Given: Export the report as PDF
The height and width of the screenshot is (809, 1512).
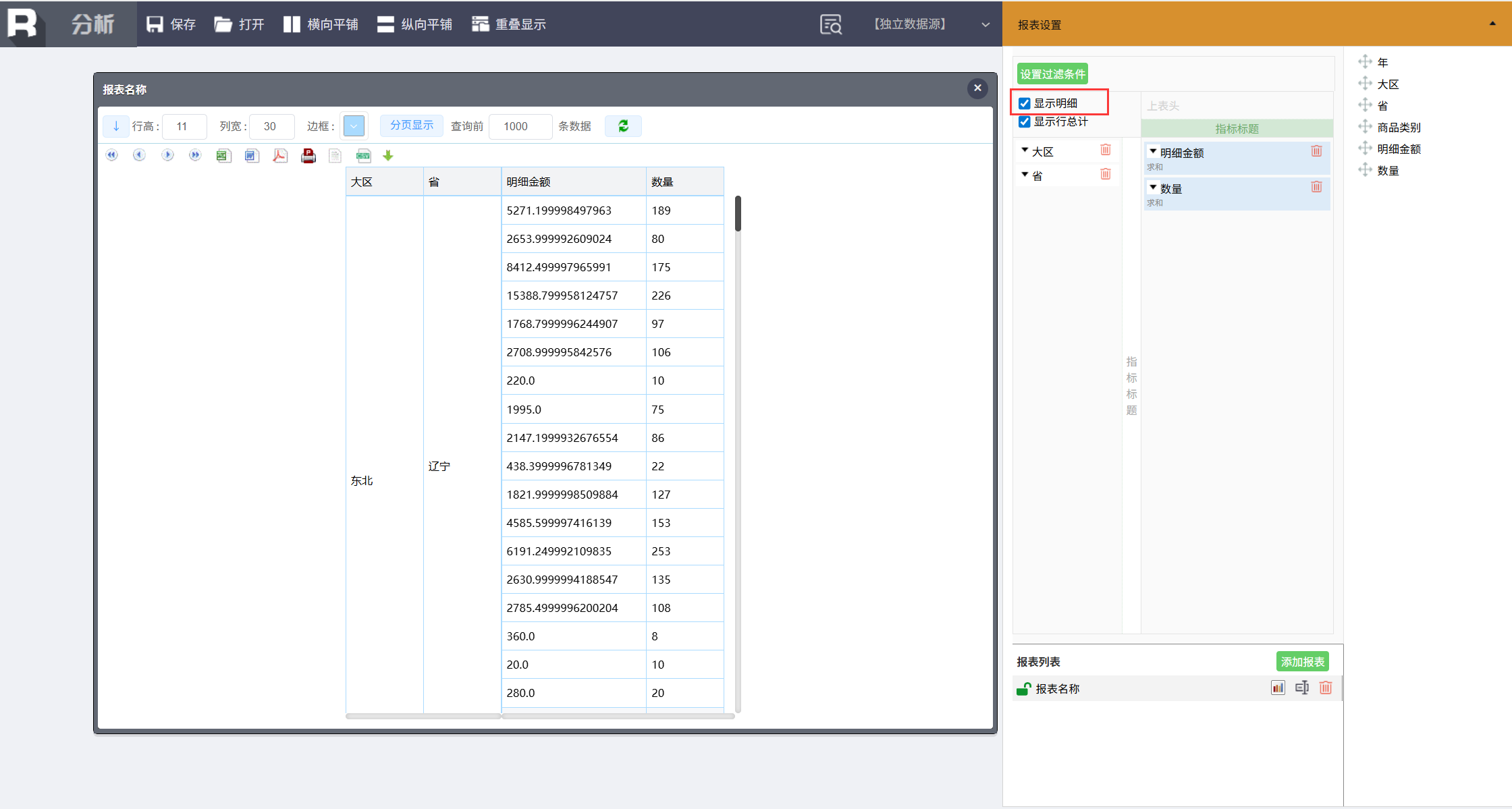Looking at the screenshot, I should pyautogui.click(x=279, y=156).
